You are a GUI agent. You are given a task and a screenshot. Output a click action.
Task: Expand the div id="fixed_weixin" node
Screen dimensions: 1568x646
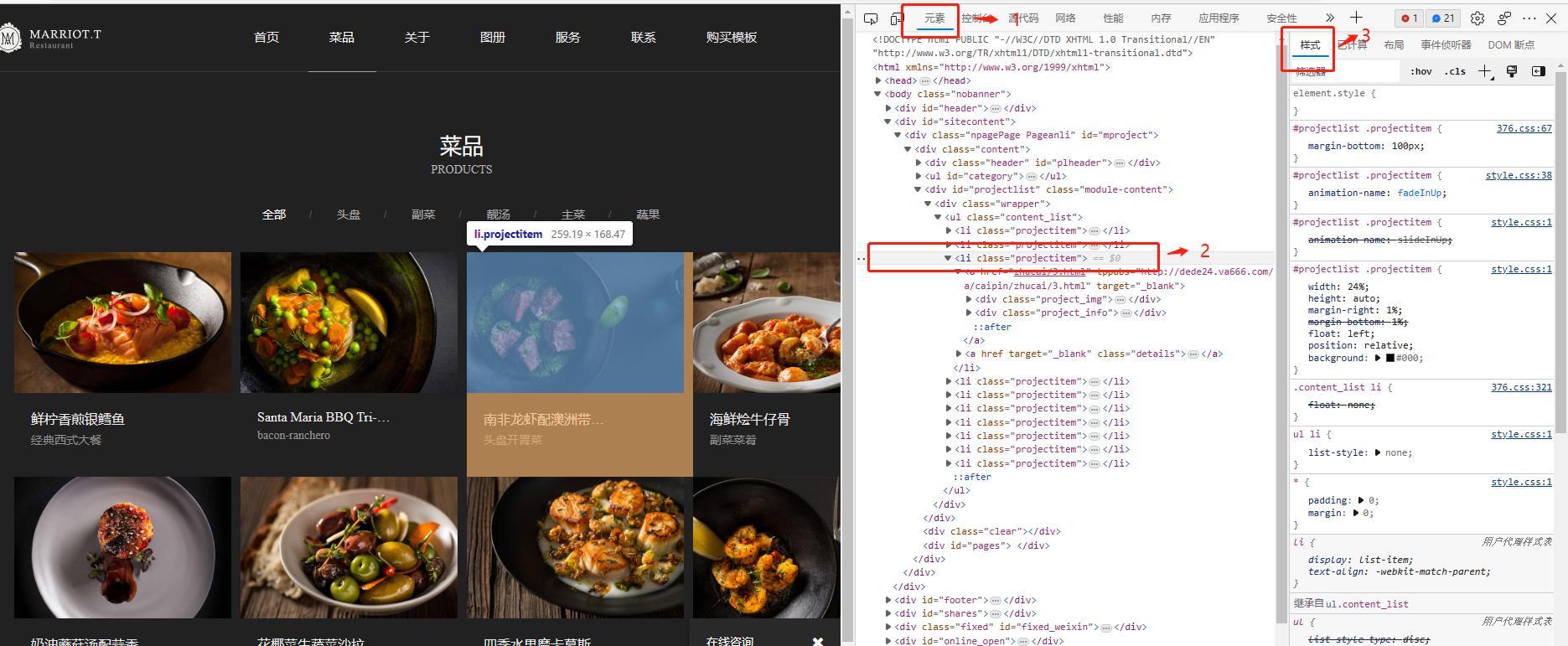tap(888, 628)
